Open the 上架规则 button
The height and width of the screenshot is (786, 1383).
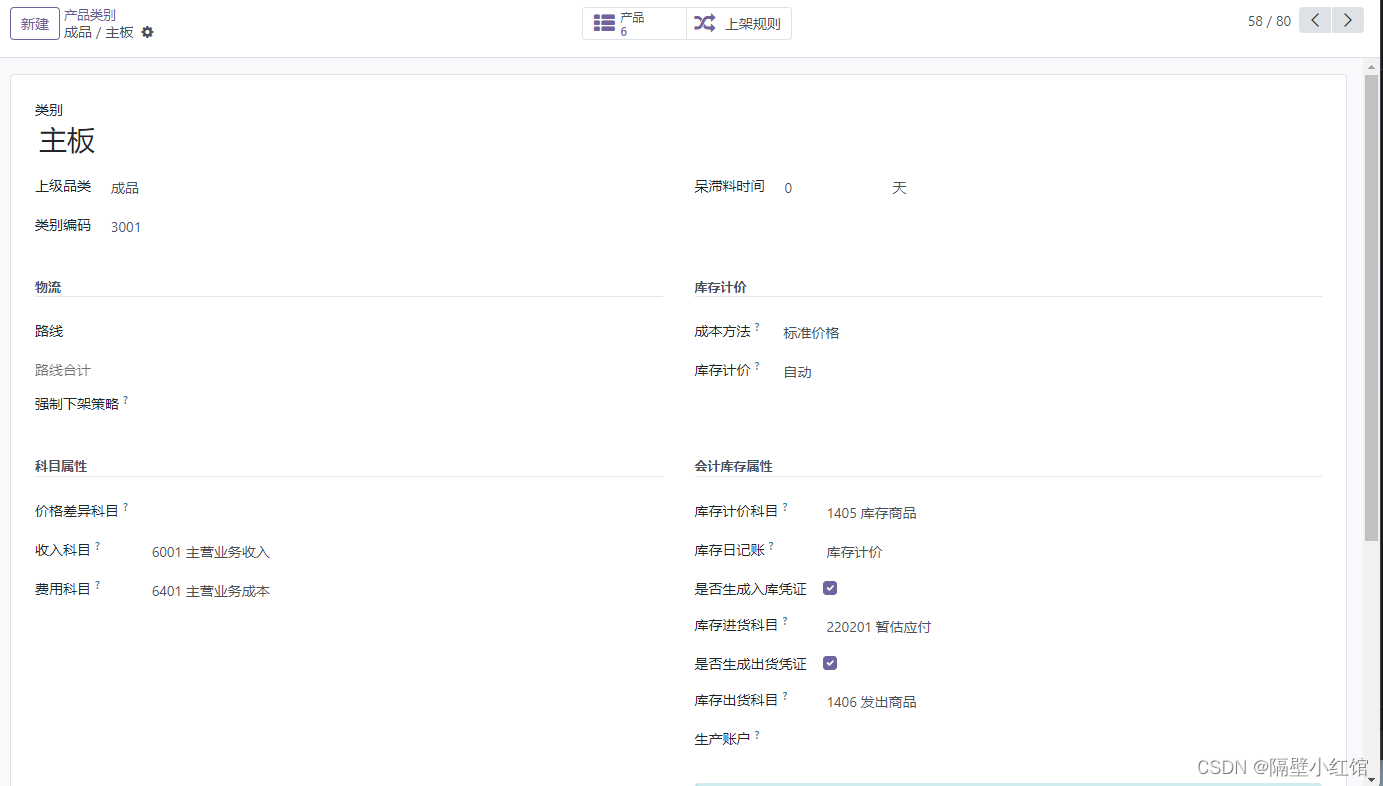coord(739,24)
